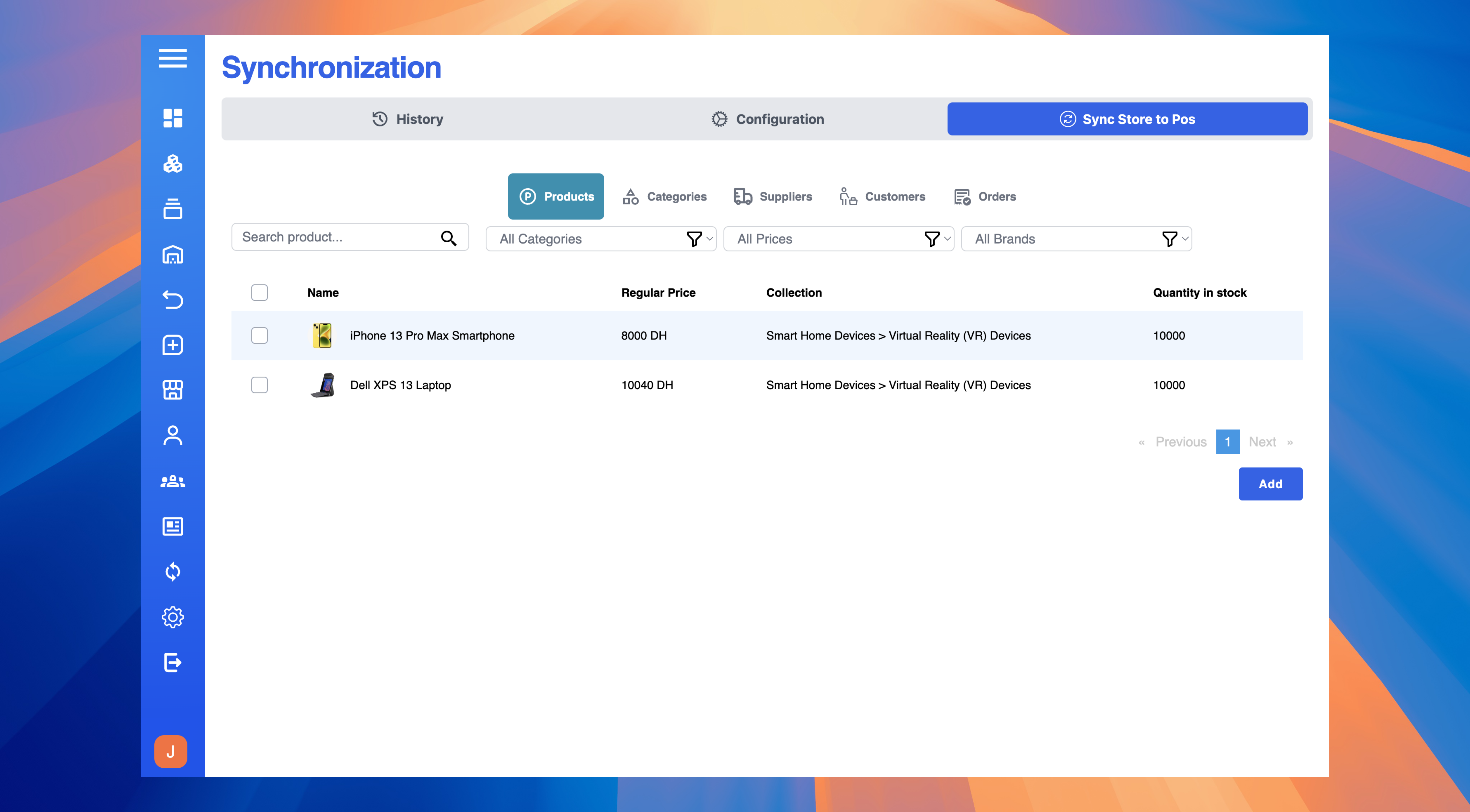The image size is (1470, 812).
Task: Check the Dell XPS 13 Laptop row
Action: [x=259, y=385]
